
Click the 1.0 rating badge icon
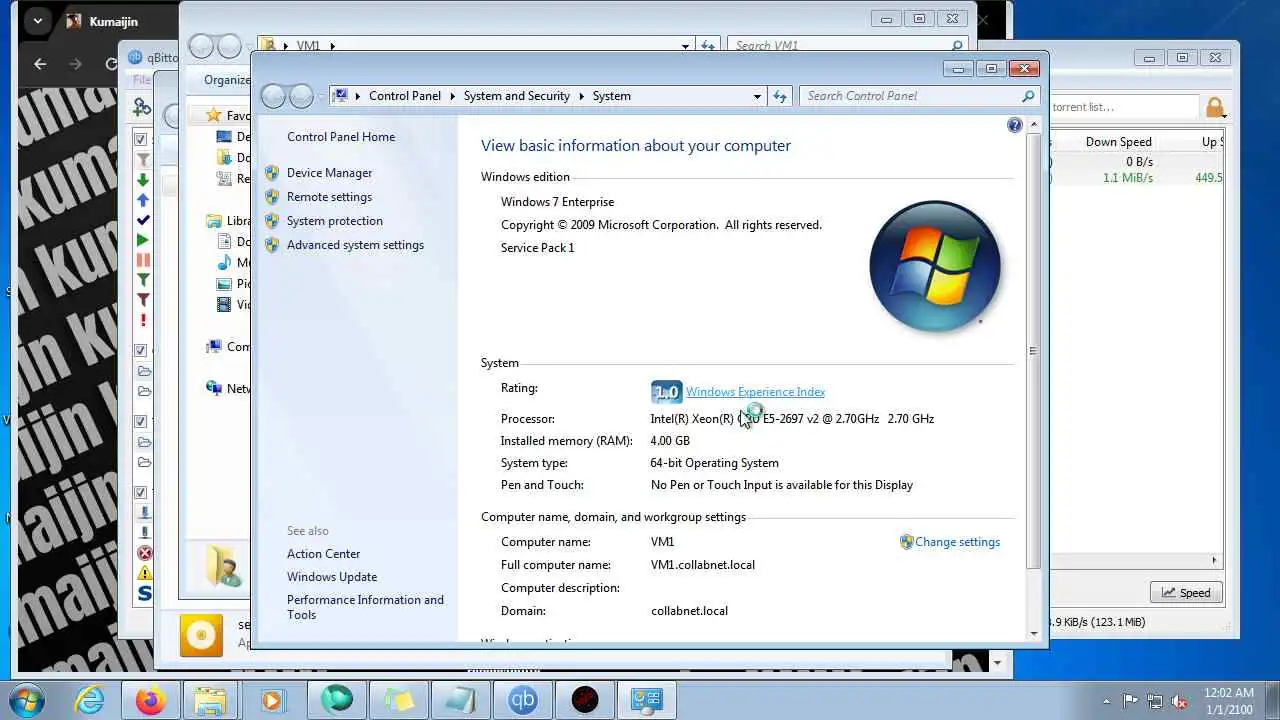tap(666, 392)
